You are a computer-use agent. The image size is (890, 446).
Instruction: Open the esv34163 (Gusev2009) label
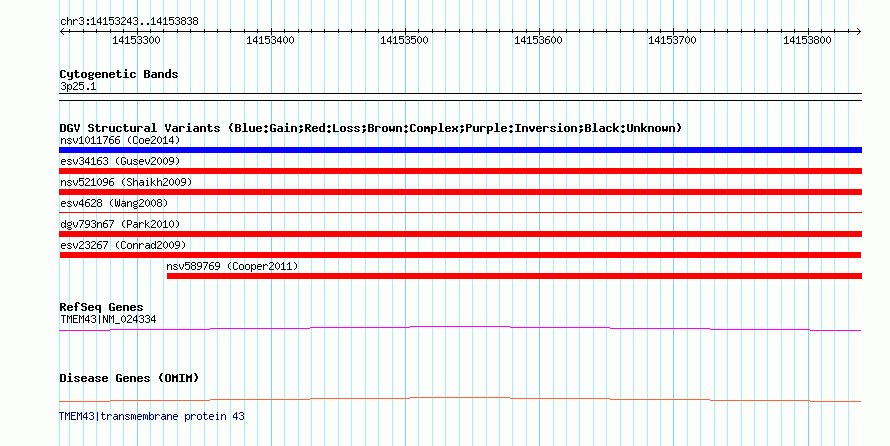[120, 161]
